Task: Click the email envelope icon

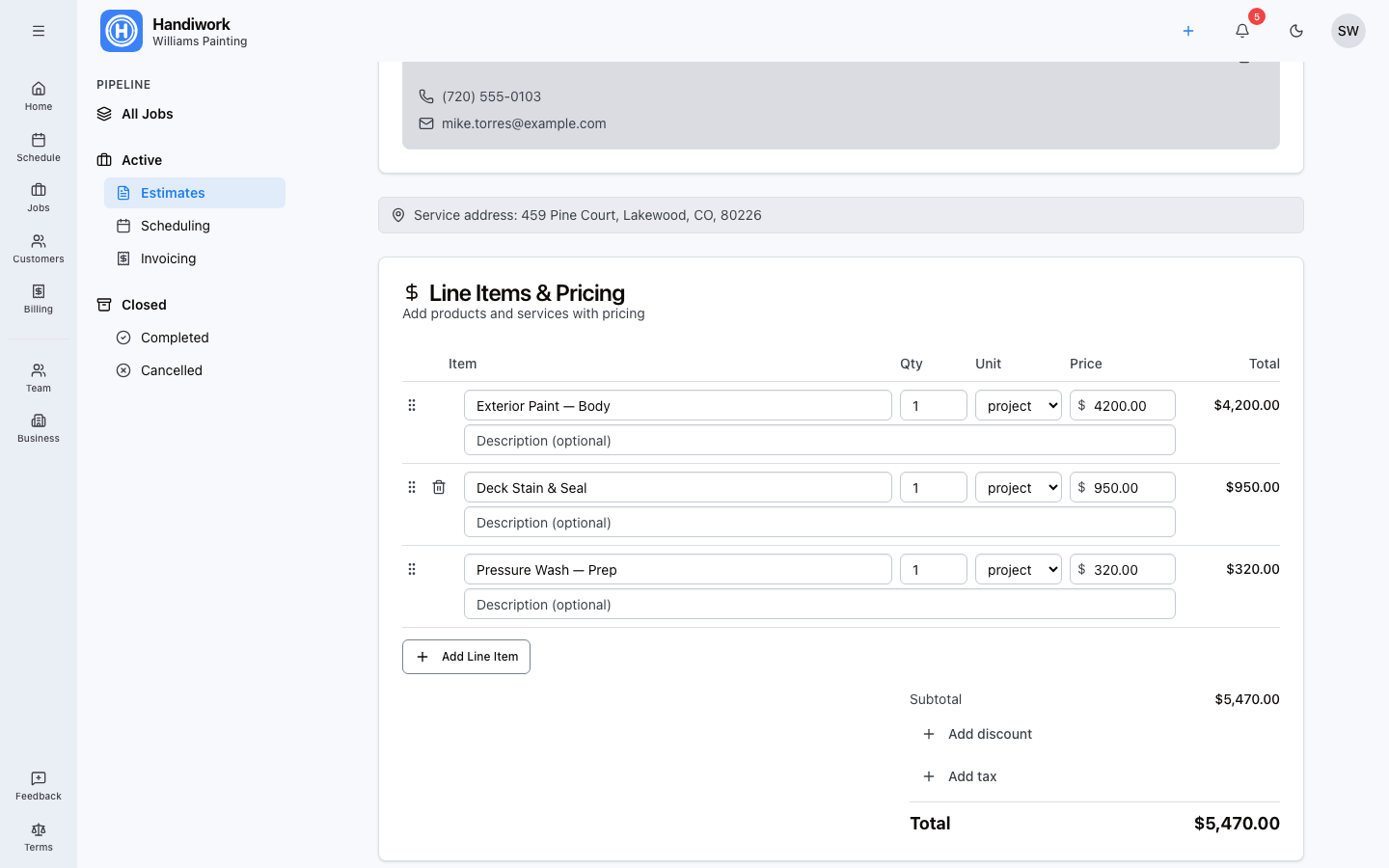Action: 426,123
